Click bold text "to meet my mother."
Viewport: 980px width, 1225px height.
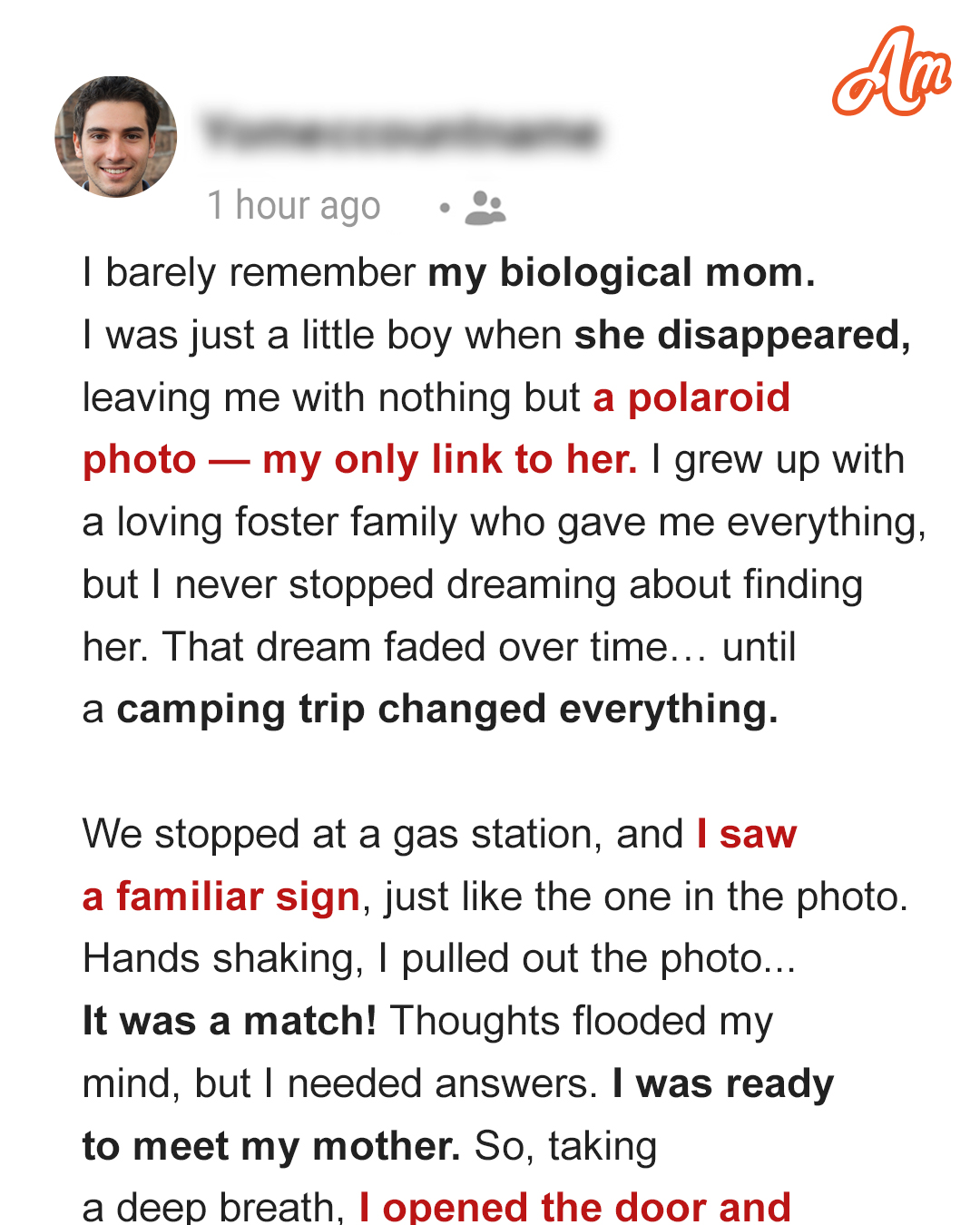[x=272, y=1146]
